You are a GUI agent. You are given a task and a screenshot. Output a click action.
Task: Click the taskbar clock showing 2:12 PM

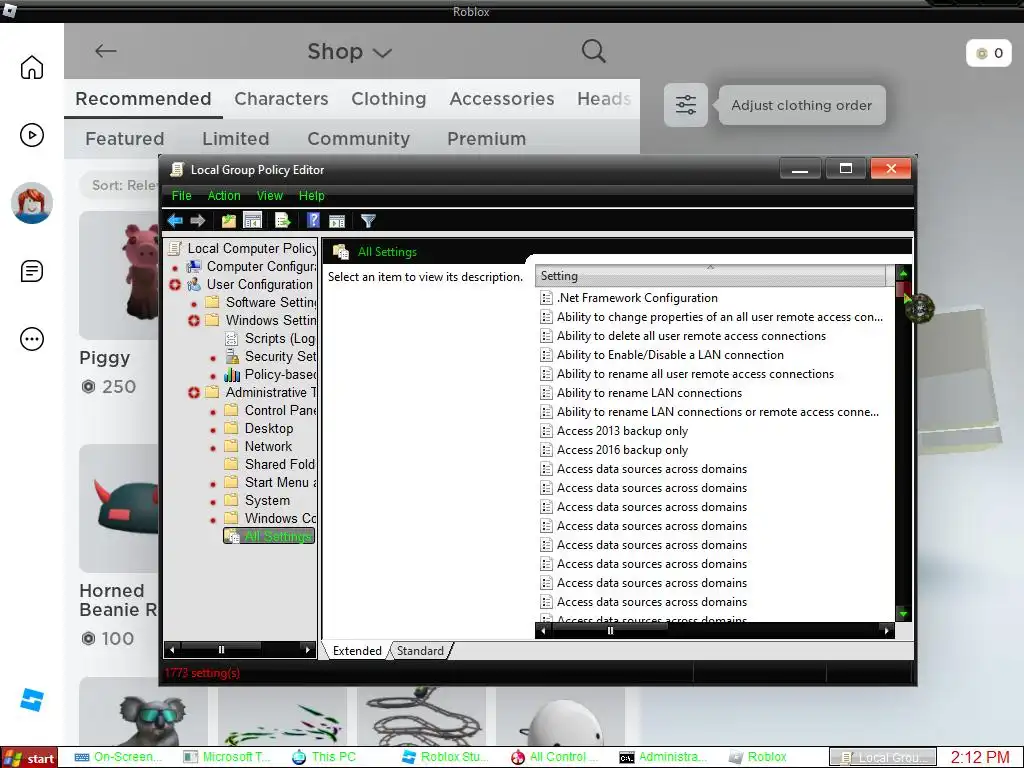[x=980, y=758]
